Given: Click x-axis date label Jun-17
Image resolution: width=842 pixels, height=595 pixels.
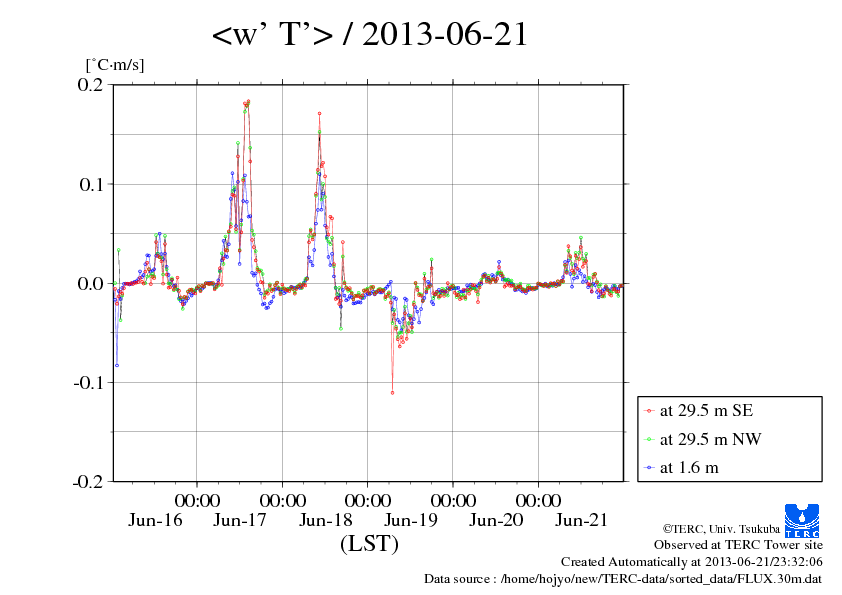Looking at the screenshot, I should [239, 520].
